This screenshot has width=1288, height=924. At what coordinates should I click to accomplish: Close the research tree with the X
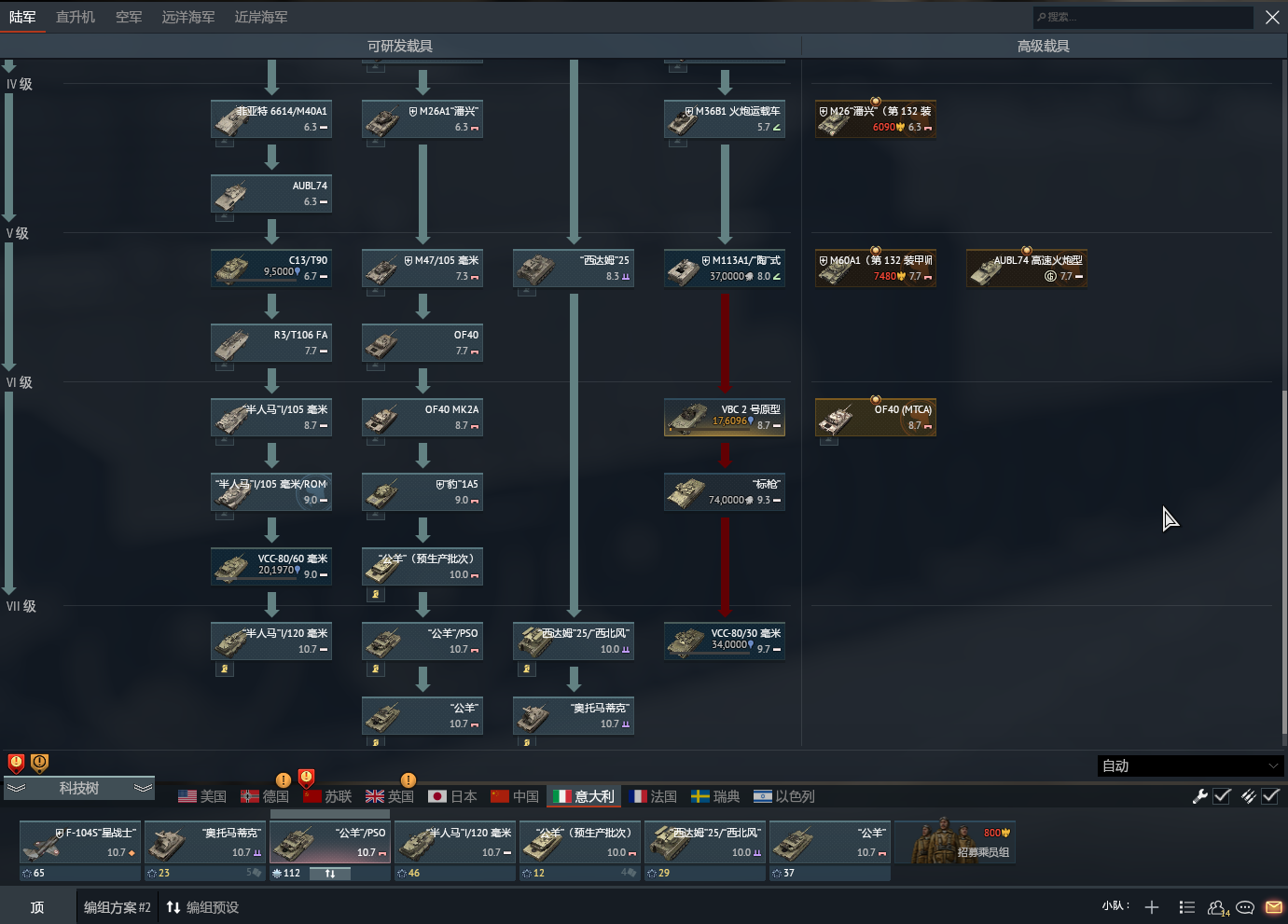click(x=1272, y=17)
